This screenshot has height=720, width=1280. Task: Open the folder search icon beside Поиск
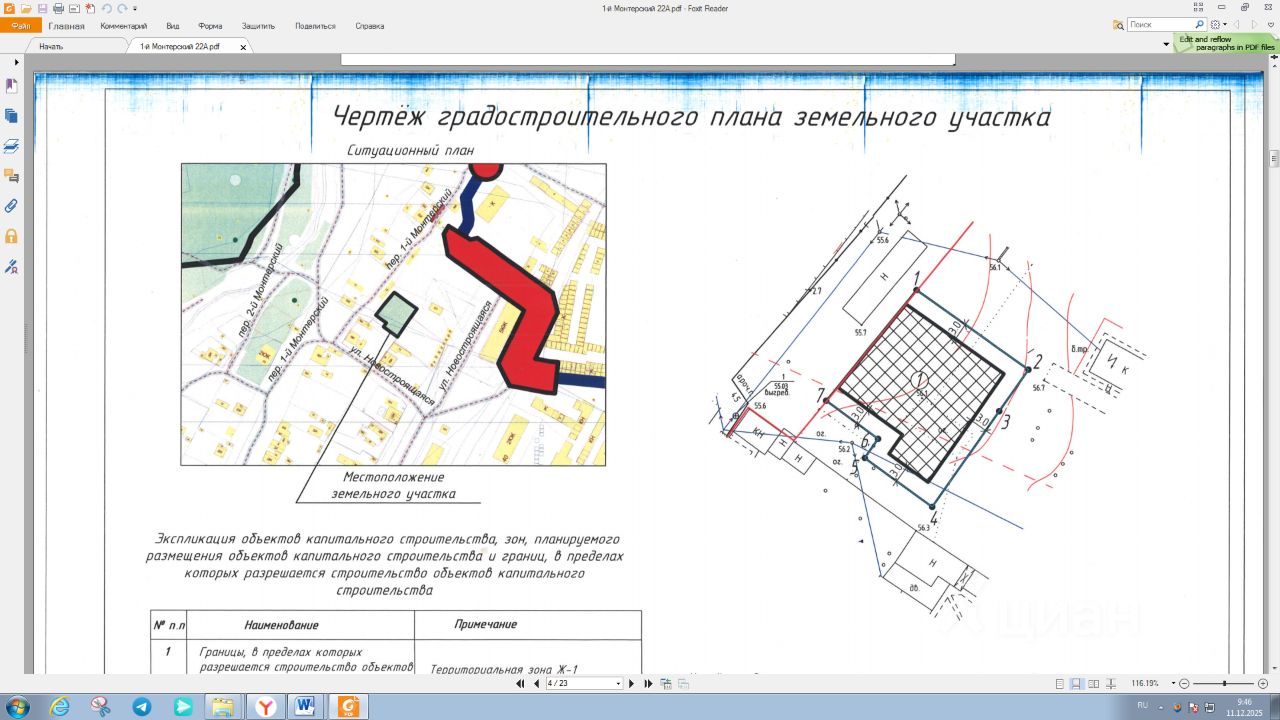(1117, 24)
